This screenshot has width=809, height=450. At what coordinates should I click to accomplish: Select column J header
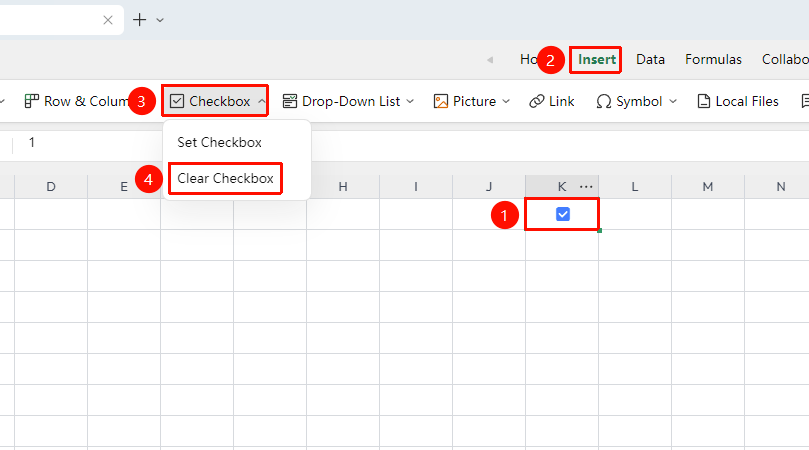489,187
